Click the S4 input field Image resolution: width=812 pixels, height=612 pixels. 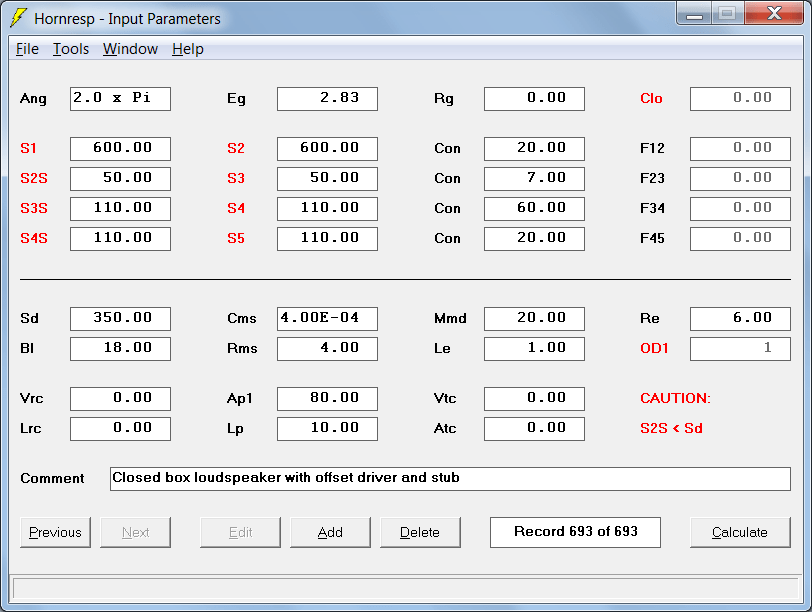[x=327, y=209]
